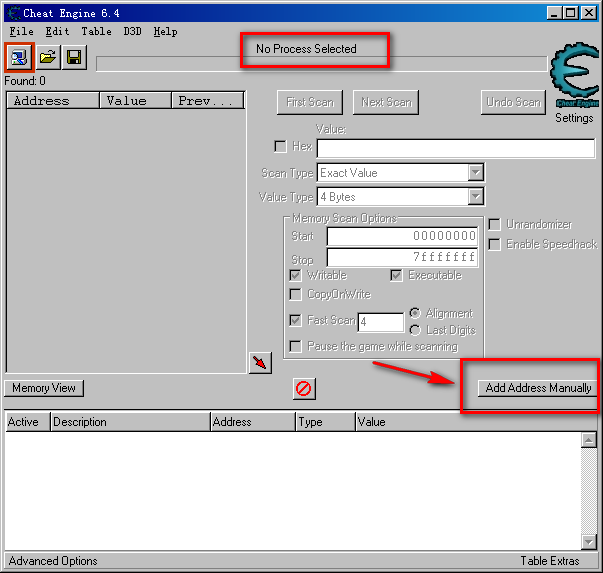This screenshot has height=573, width=603.
Task: Click the Prev... column header
Action: coord(208,101)
